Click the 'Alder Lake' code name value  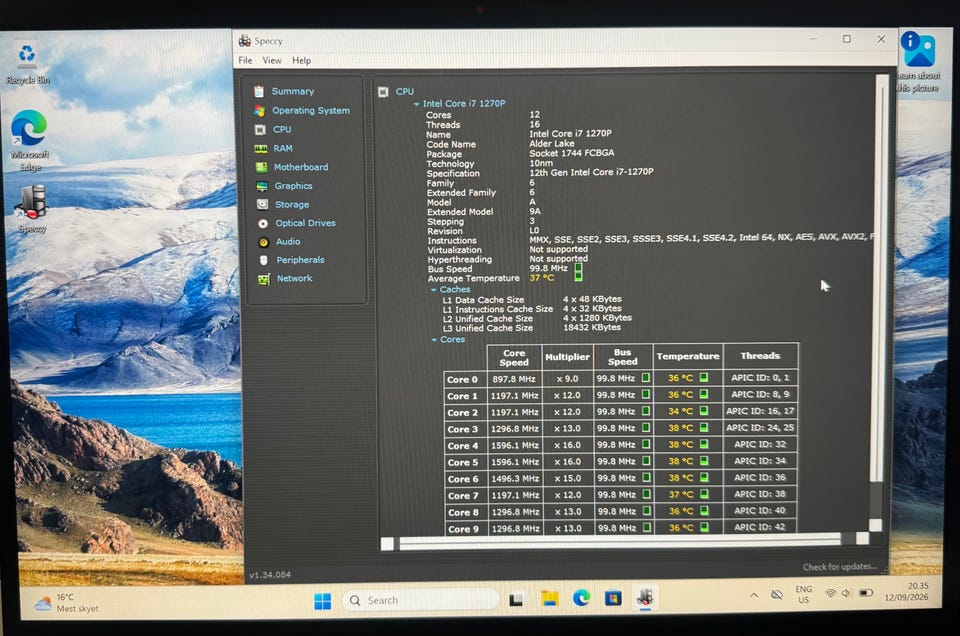tap(552, 143)
